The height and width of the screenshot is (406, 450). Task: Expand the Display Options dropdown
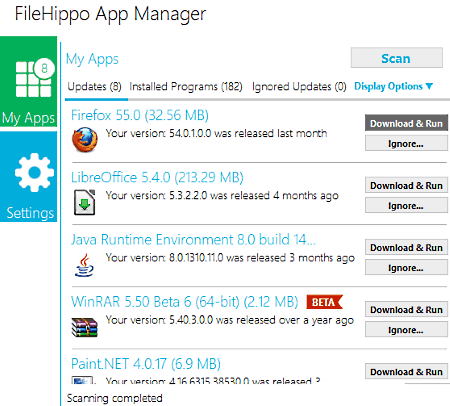point(393,86)
